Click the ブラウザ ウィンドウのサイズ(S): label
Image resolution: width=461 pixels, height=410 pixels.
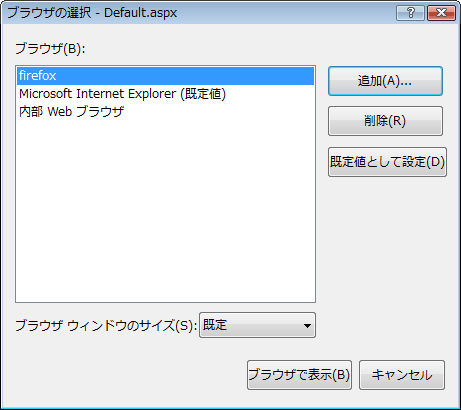[x=106, y=325]
